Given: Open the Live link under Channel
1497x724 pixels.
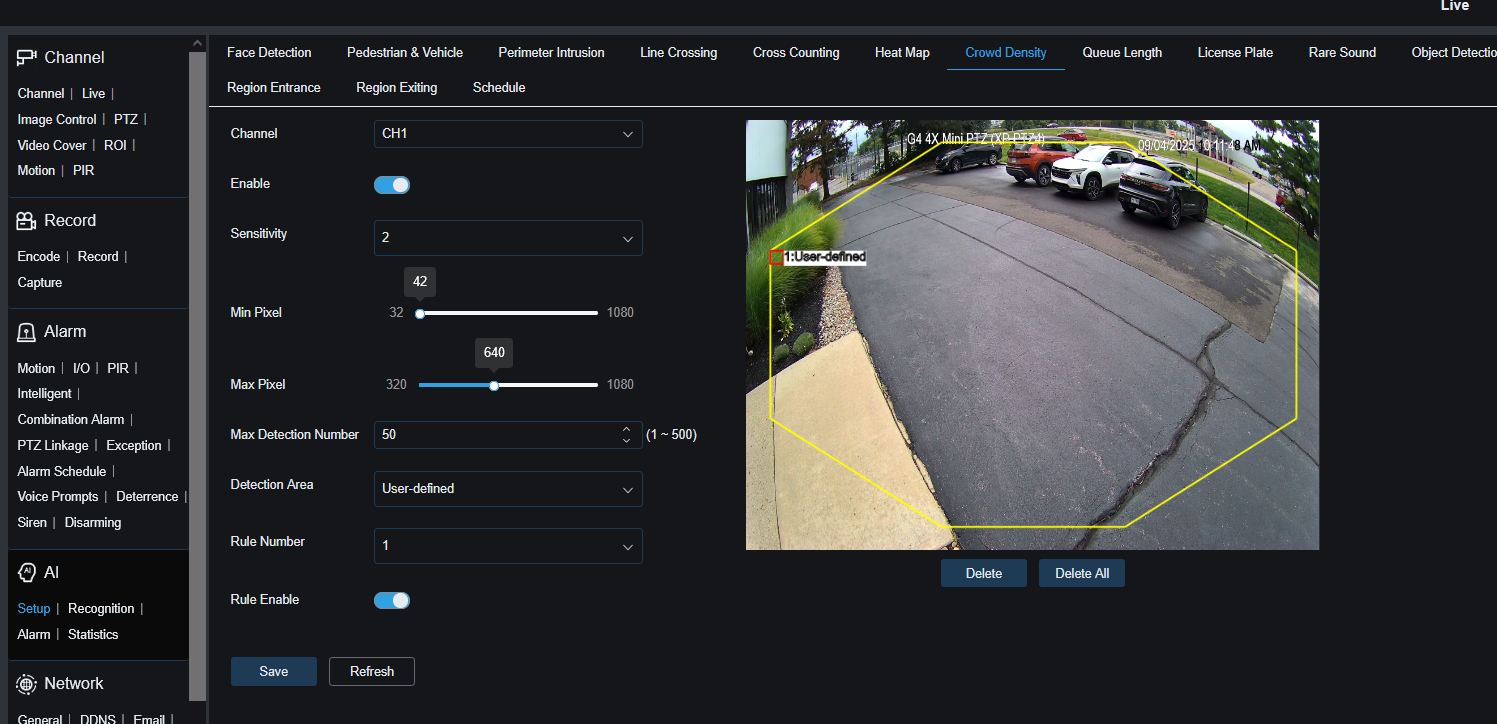Looking at the screenshot, I should click(93, 94).
